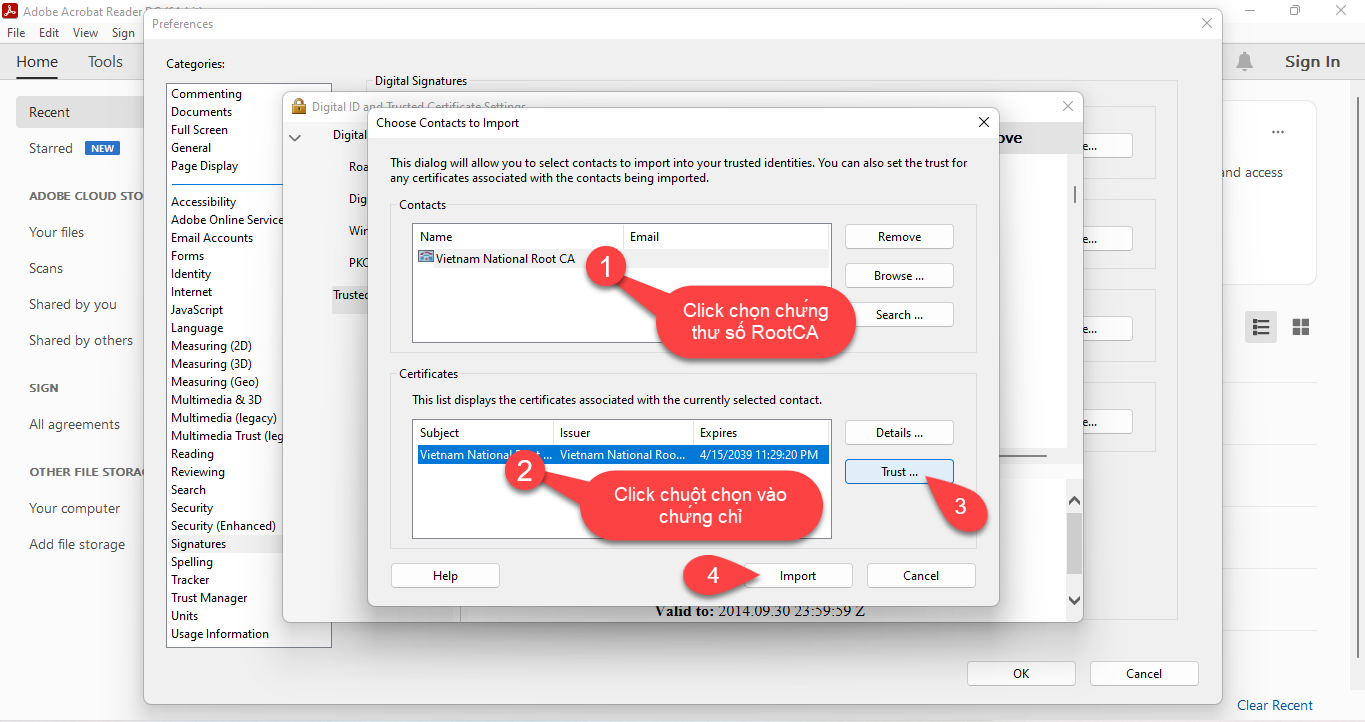The width and height of the screenshot is (1365, 722).
Task: Open the Sign menu in Acrobat
Action: 123,33
